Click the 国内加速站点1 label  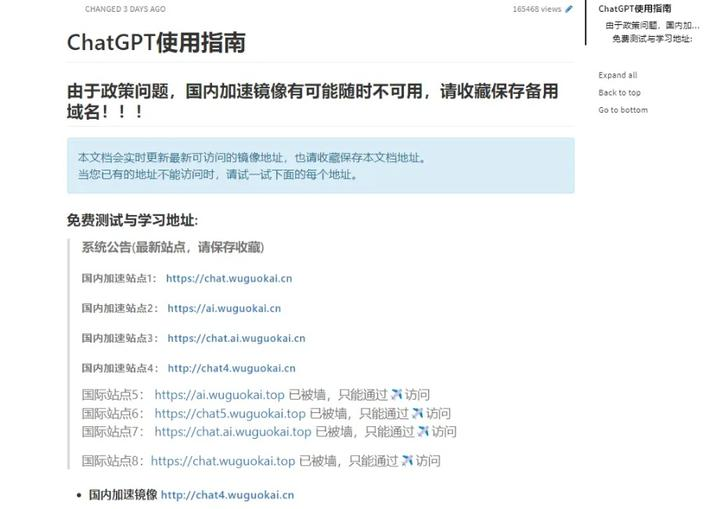point(119,278)
